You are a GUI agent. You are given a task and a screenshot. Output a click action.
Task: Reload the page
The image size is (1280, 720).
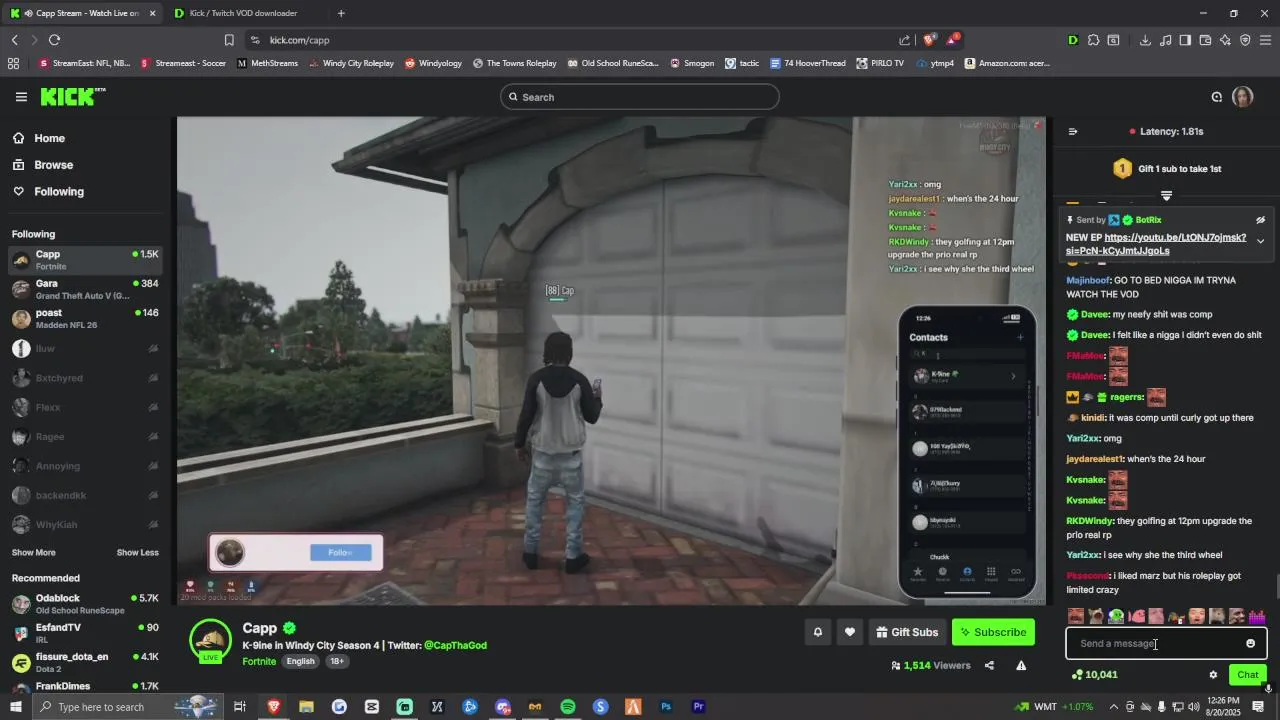click(x=54, y=40)
